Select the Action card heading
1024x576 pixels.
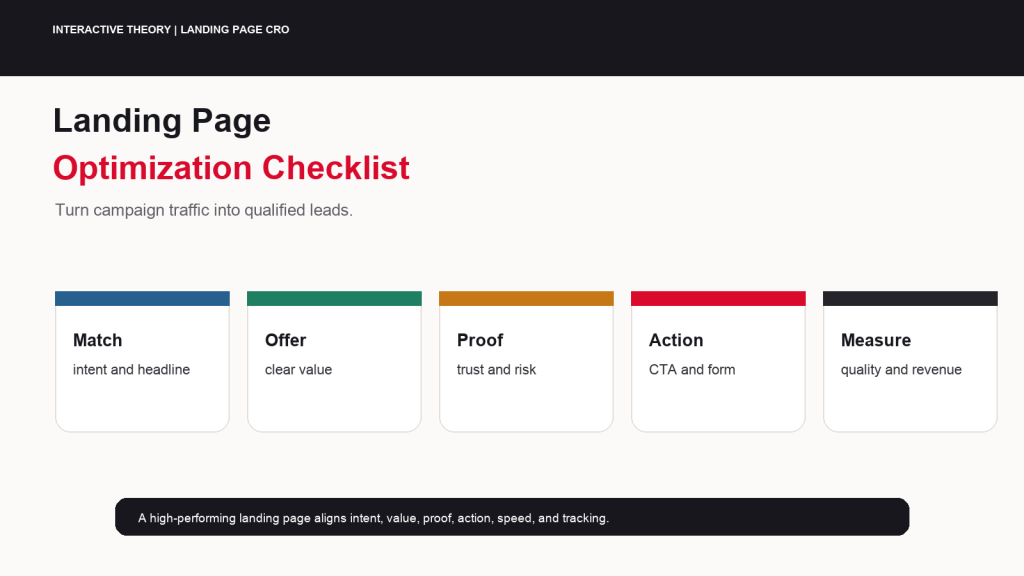pyautogui.click(x=676, y=340)
